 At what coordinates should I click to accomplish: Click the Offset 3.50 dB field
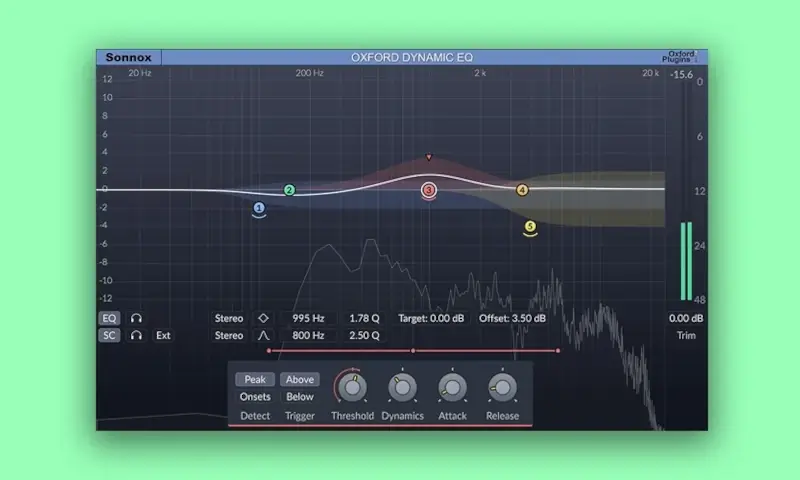coord(512,318)
